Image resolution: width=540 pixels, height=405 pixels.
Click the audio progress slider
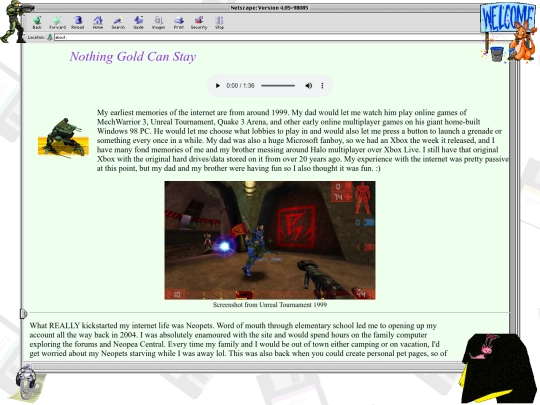pyautogui.click(x=278, y=86)
